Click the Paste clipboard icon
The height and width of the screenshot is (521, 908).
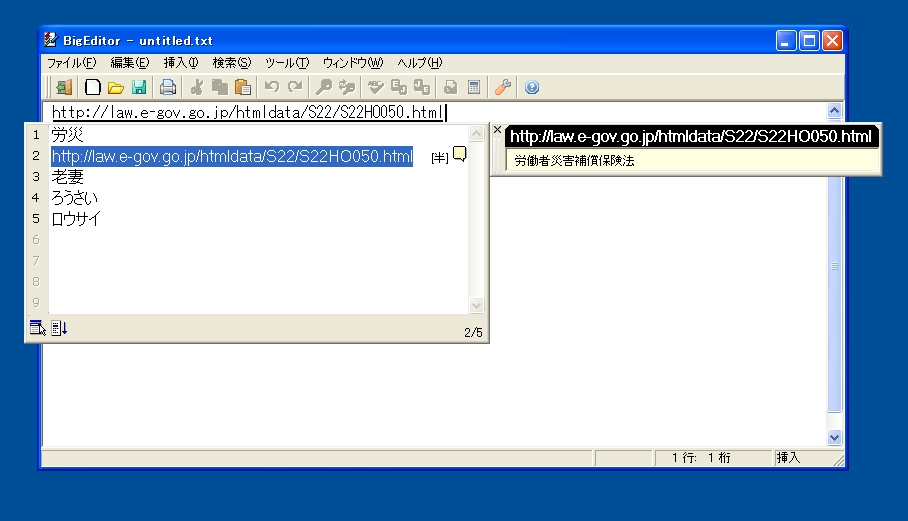point(243,87)
